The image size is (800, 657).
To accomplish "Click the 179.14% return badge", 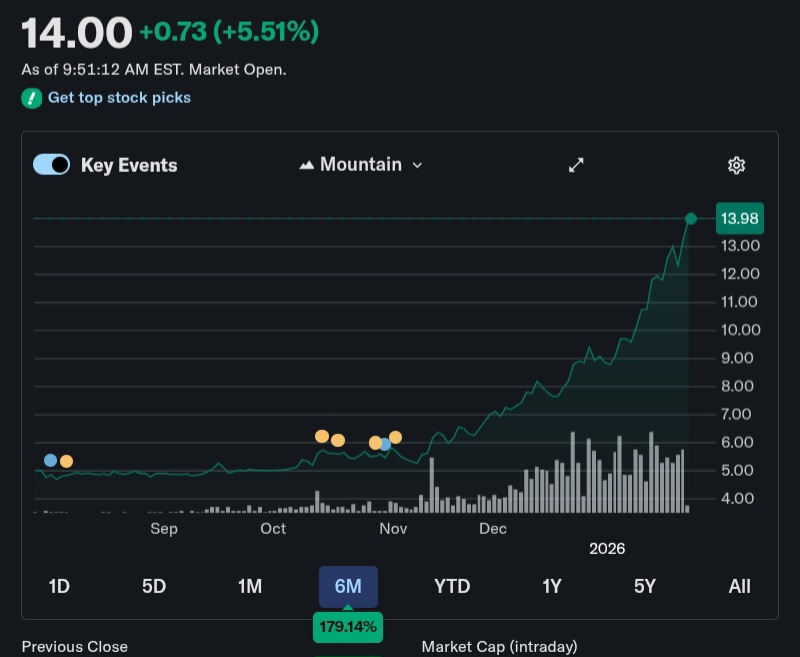I will [348, 626].
